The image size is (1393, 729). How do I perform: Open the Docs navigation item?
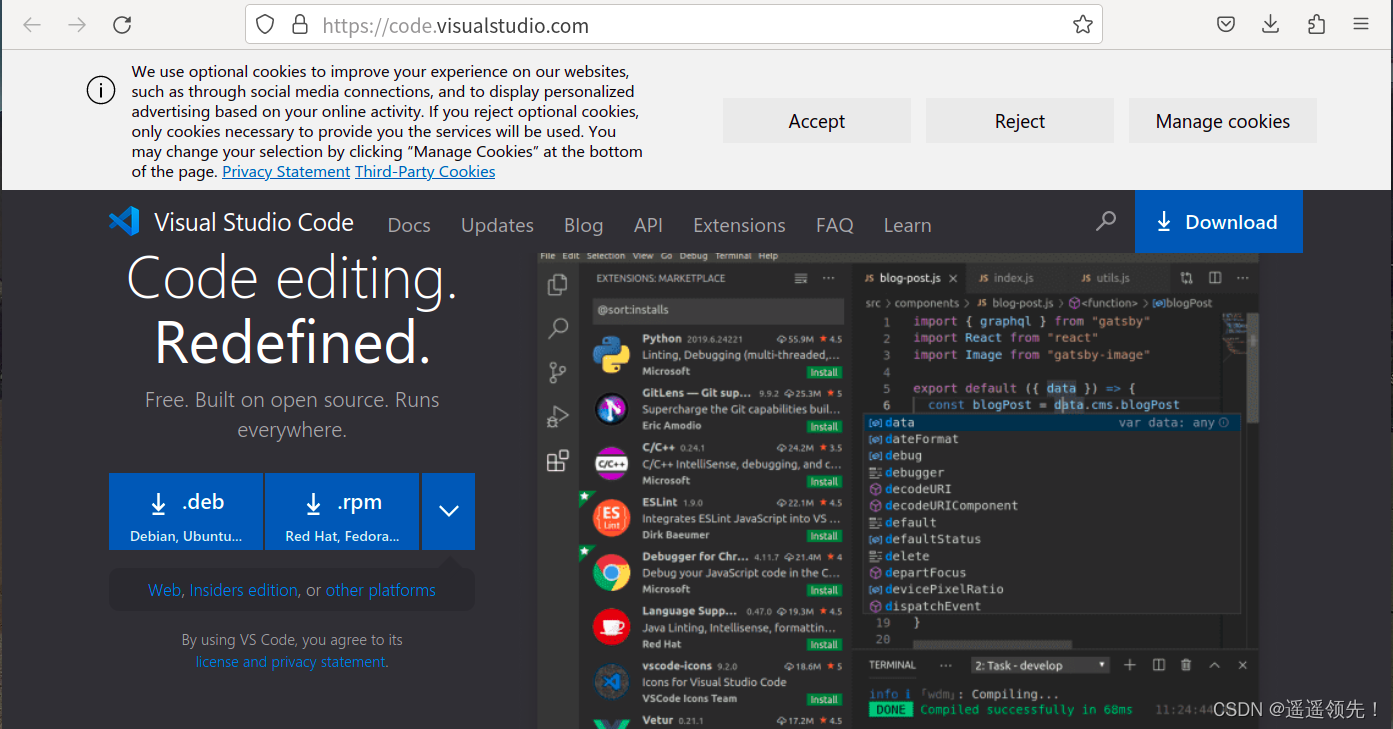click(409, 225)
